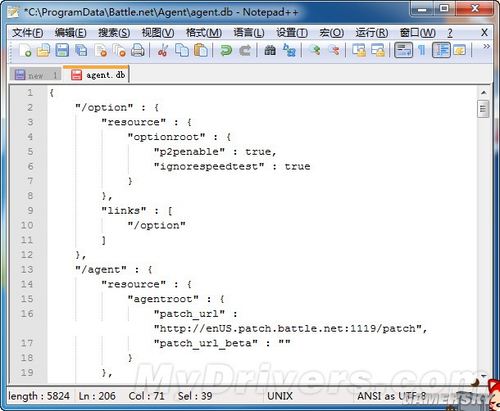Open the 语言(L) language menu
Image resolution: width=500 pixels, height=411 pixels.
pos(249,33)
